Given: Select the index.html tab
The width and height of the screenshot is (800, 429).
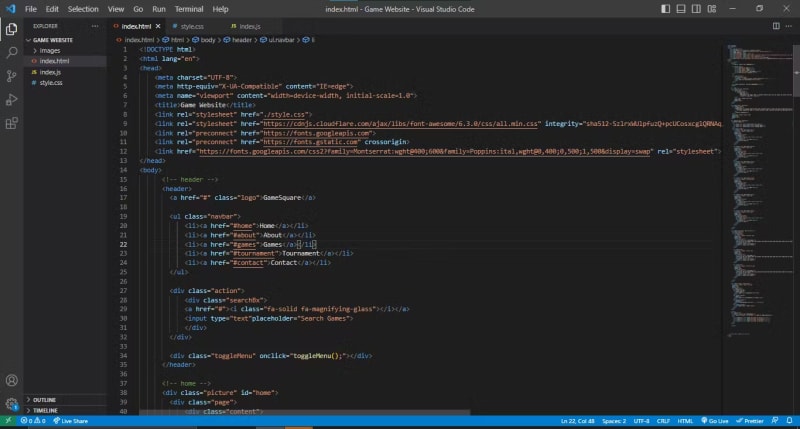Looking at the screenshot, I should click(x=136, y=26).
